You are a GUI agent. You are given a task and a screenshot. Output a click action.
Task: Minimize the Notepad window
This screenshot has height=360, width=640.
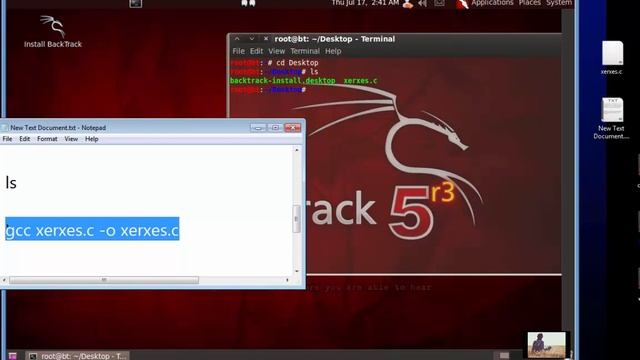(258, 127)
